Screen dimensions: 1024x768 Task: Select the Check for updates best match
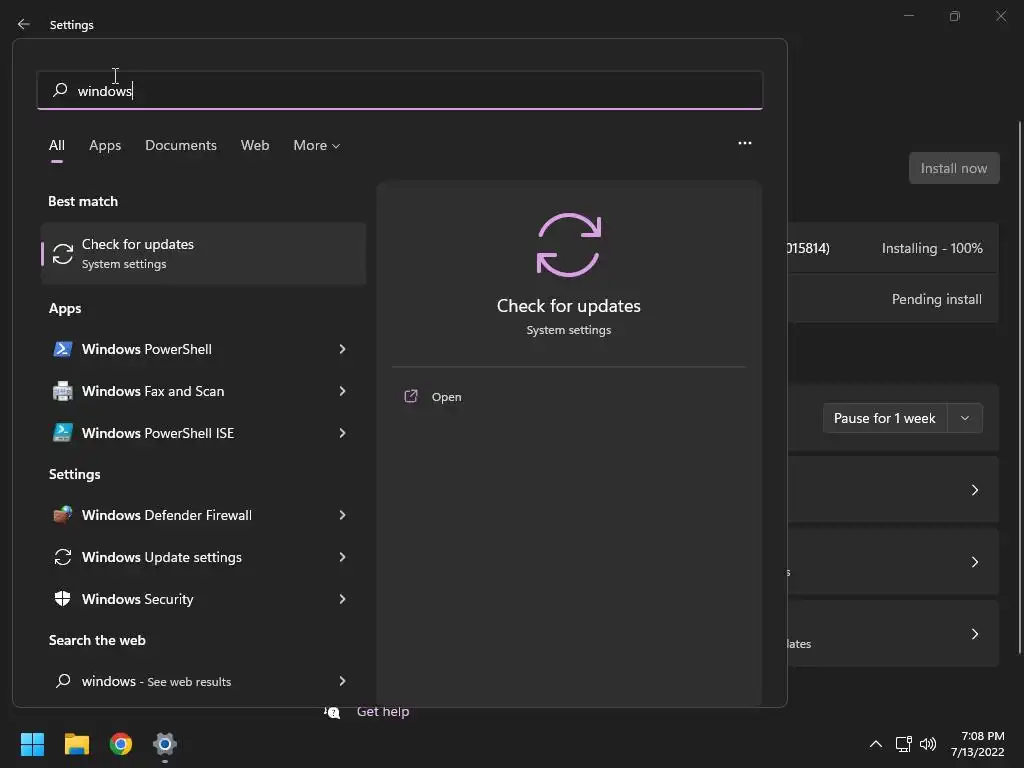tap(203, 254)
